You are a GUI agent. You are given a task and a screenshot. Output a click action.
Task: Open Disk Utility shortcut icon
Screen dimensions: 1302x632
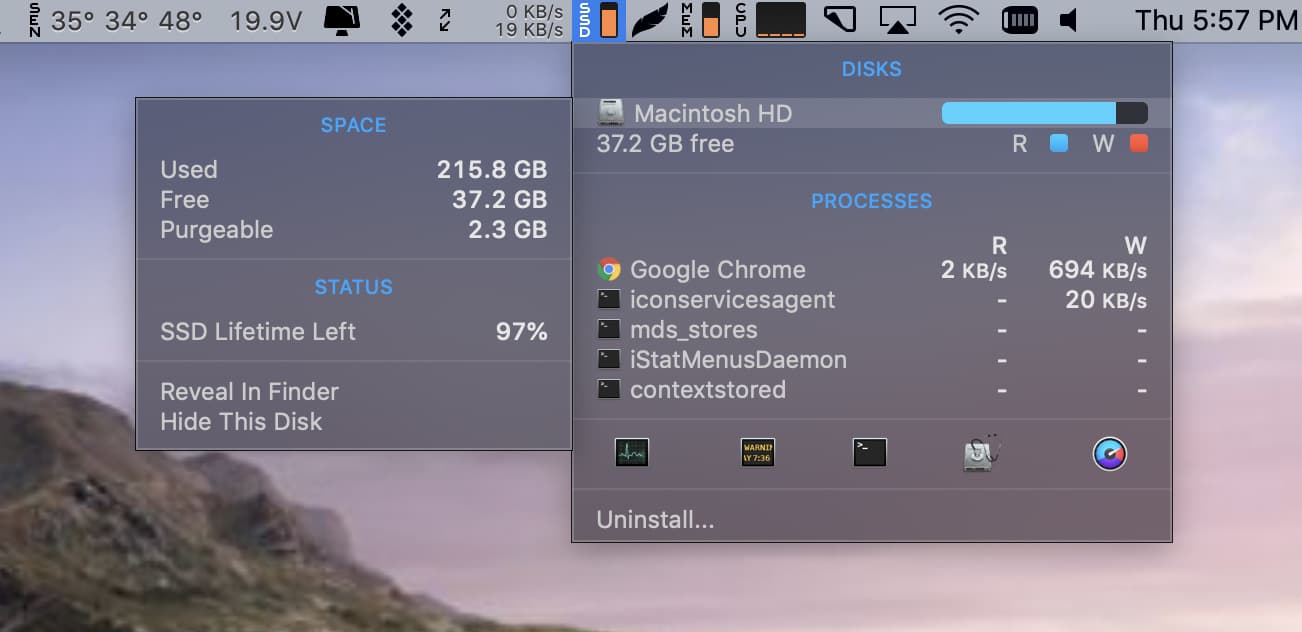(x=982, y=453)
